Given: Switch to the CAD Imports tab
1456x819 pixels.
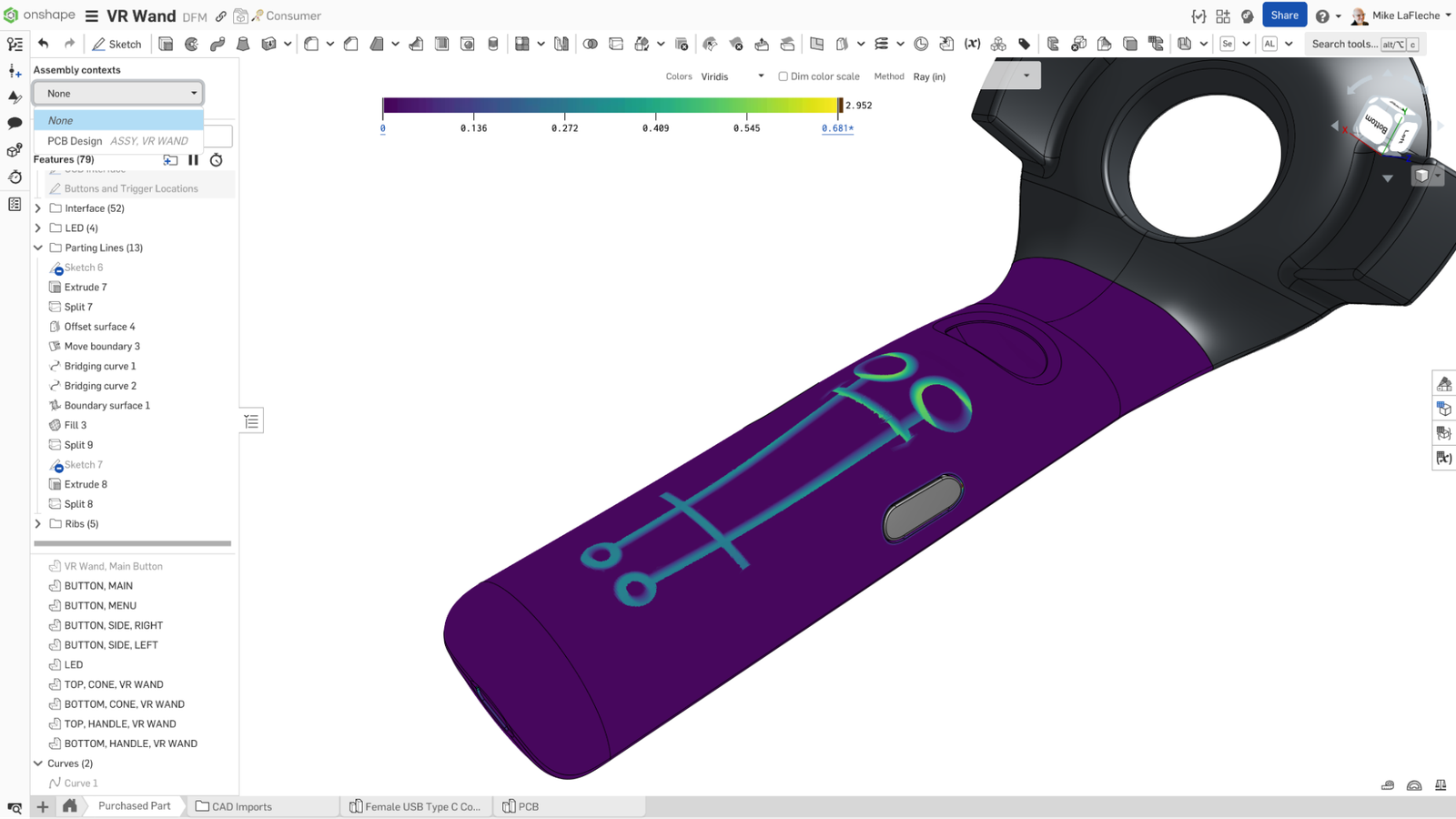Looking at the screenshot, I should [241, 806].
